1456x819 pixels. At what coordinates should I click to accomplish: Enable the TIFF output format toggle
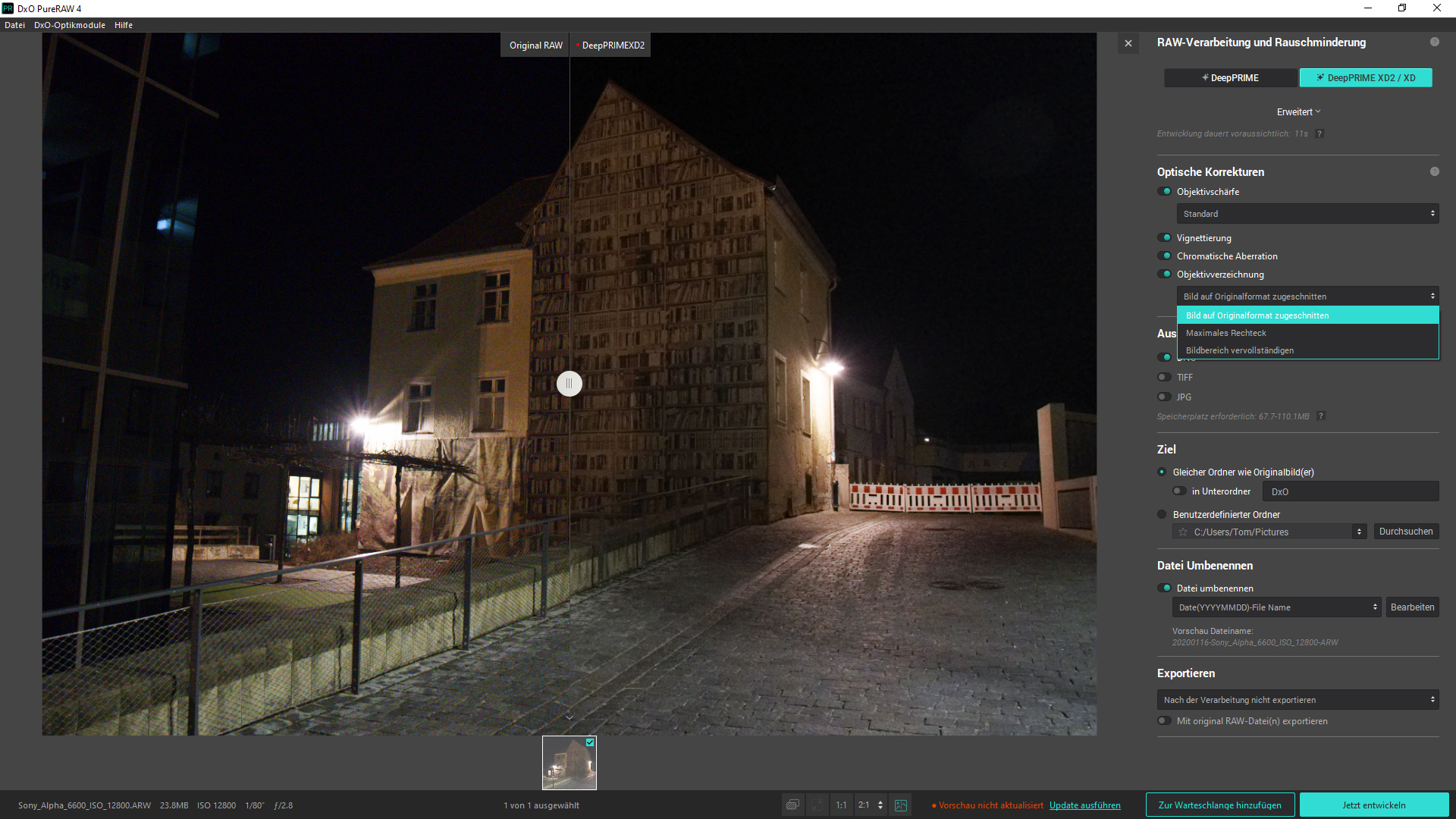1165,378
